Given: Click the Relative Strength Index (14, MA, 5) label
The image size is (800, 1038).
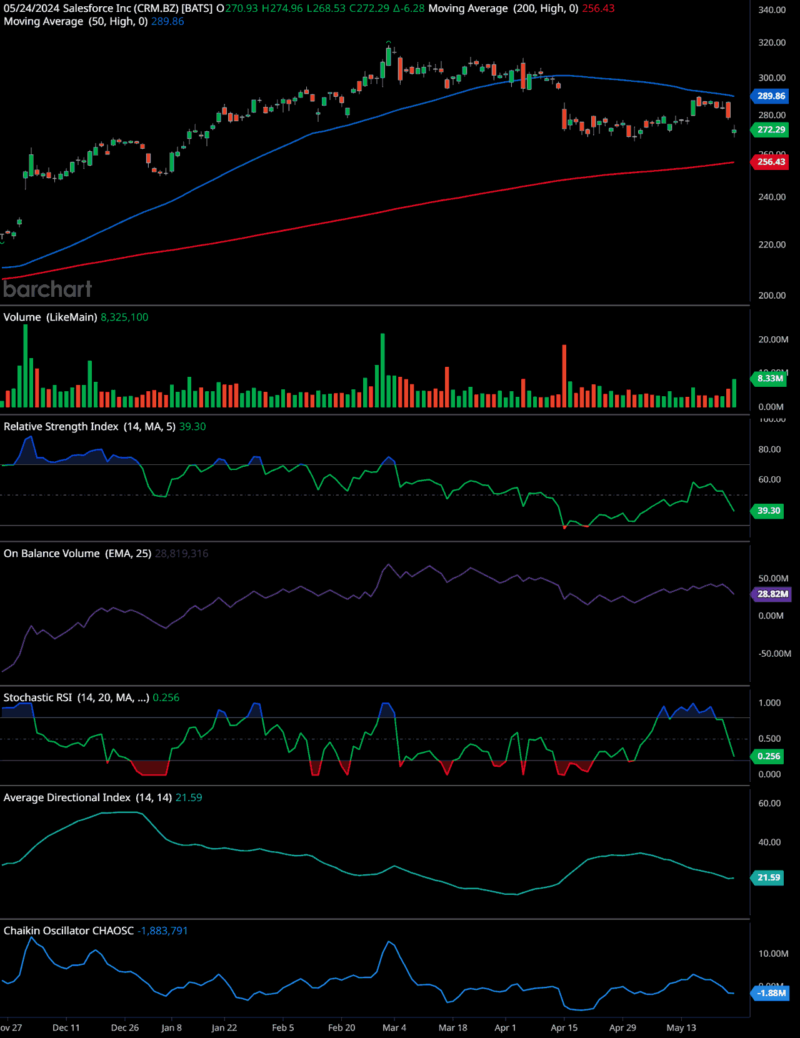Looking at the screenshot, I should 89,426.
